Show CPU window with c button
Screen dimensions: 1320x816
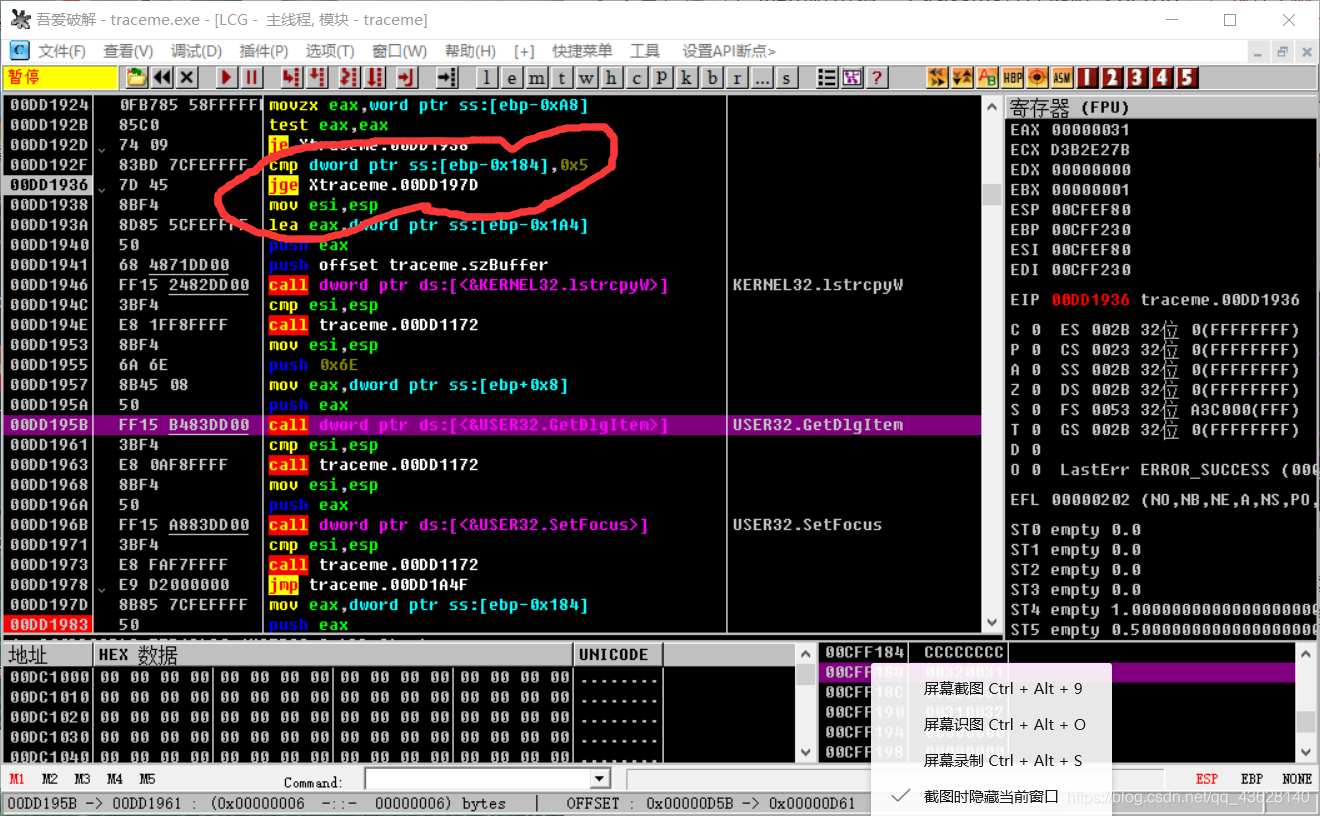click(636, 77)
